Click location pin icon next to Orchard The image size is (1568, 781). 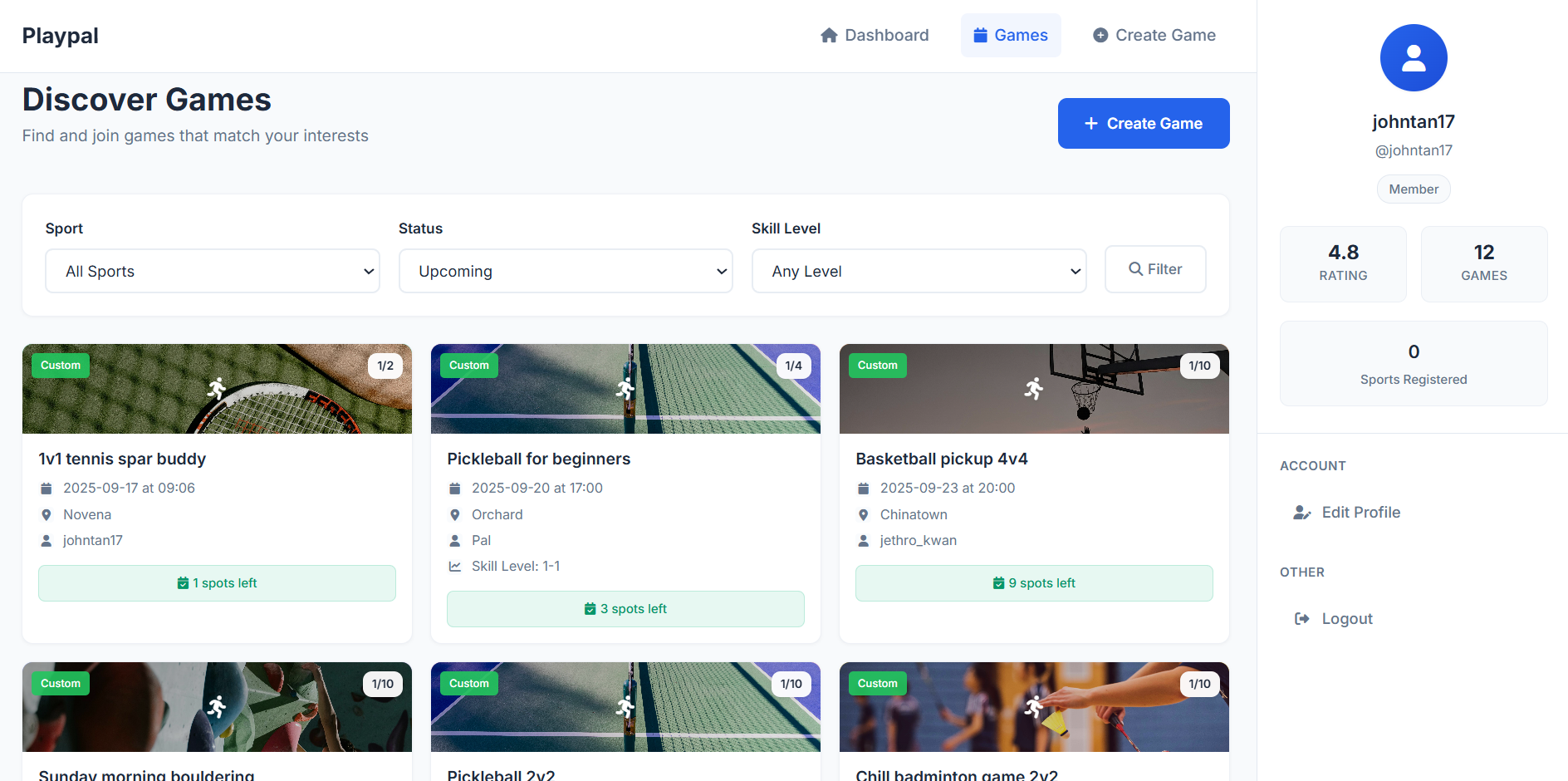point(455,515)
